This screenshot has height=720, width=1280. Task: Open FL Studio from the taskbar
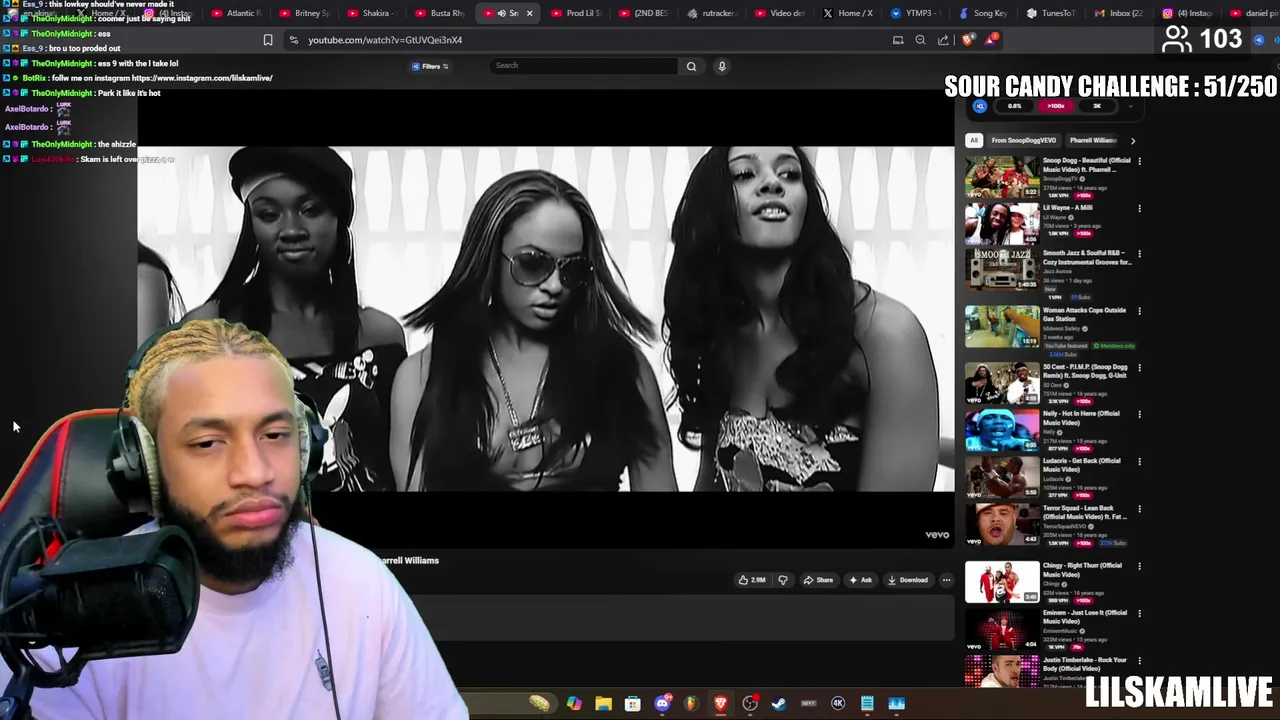pyautogui.click(x=691, y=704)
